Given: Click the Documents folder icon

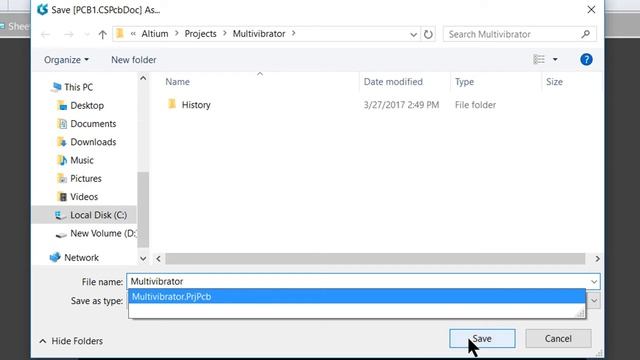Looking at the screenshot, I should tap(62, 124).
